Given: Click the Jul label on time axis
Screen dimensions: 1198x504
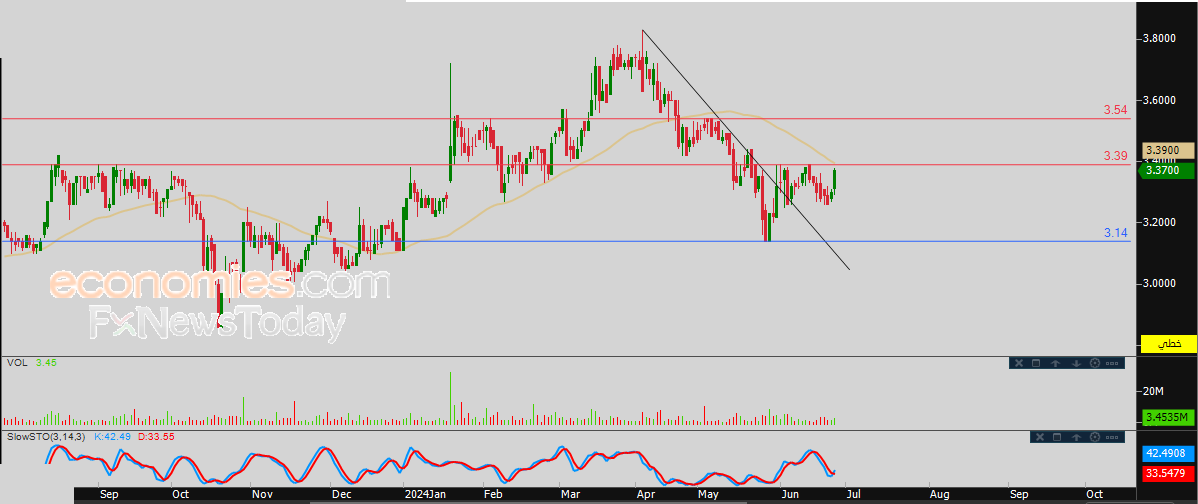Looking at the screenshot, I should click(851, 494).
